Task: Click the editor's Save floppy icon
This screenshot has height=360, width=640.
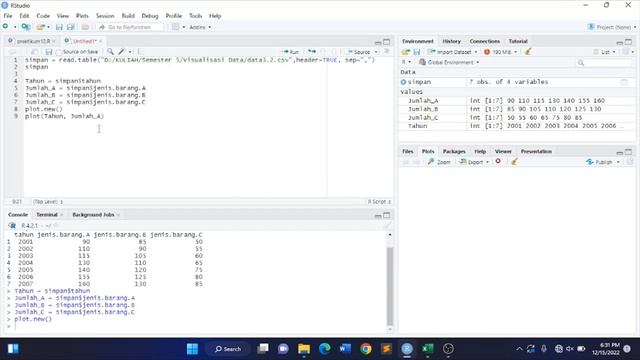Action: [x=49, y=52]
